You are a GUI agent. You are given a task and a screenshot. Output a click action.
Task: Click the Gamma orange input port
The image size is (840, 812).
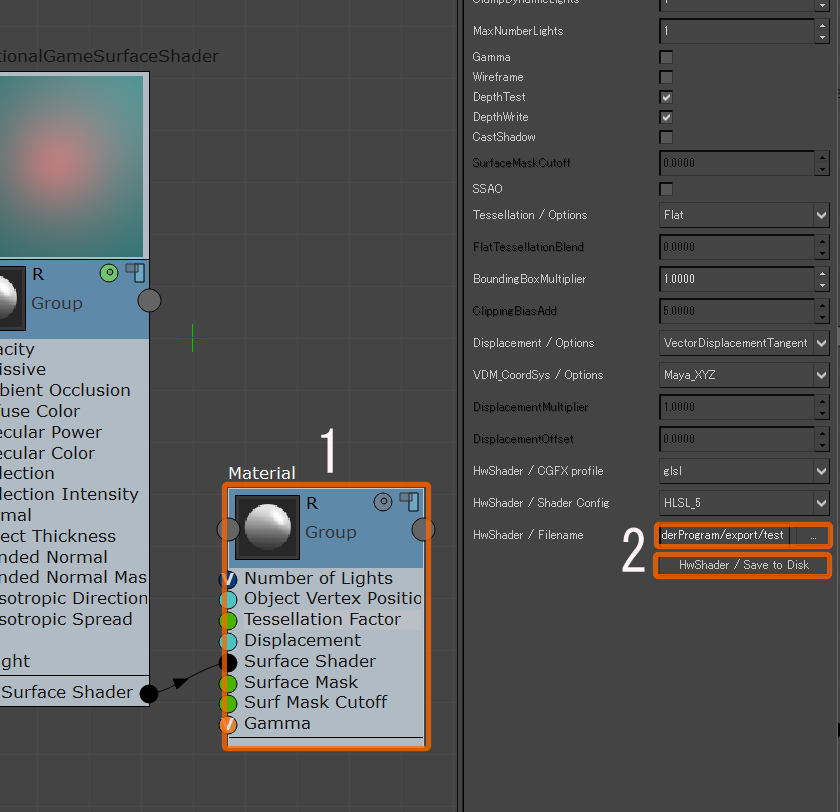tap(228, 724)
